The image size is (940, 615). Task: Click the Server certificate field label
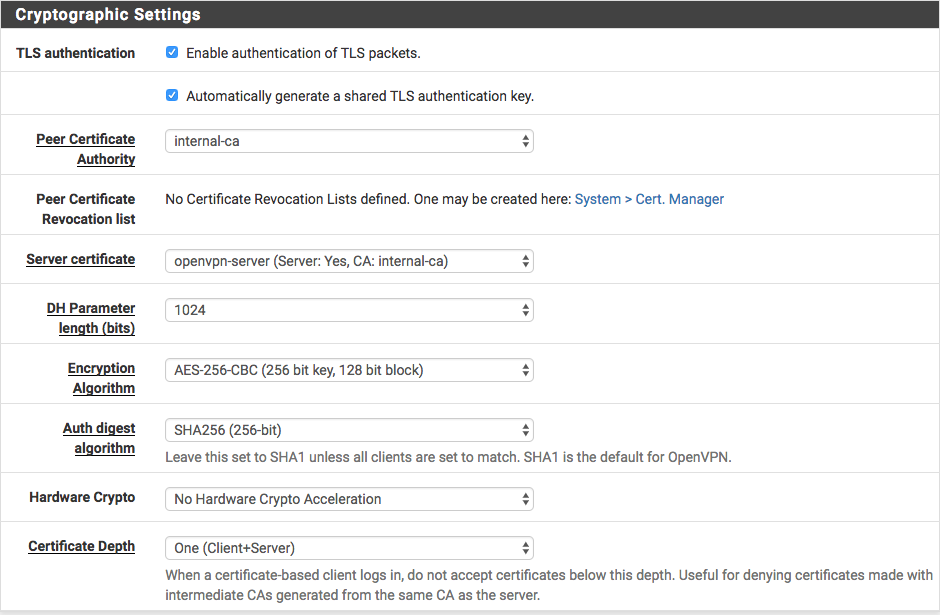80,259
